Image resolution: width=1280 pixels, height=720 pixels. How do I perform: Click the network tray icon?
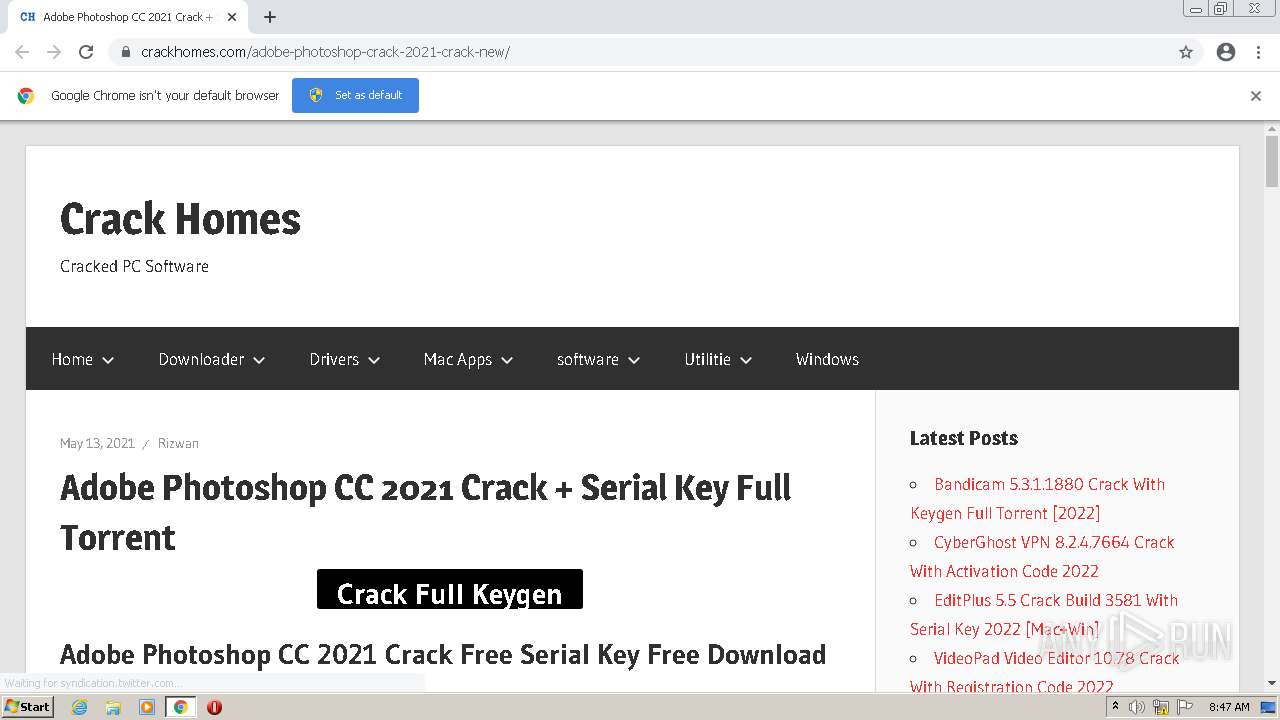(x=1161, y=707)
